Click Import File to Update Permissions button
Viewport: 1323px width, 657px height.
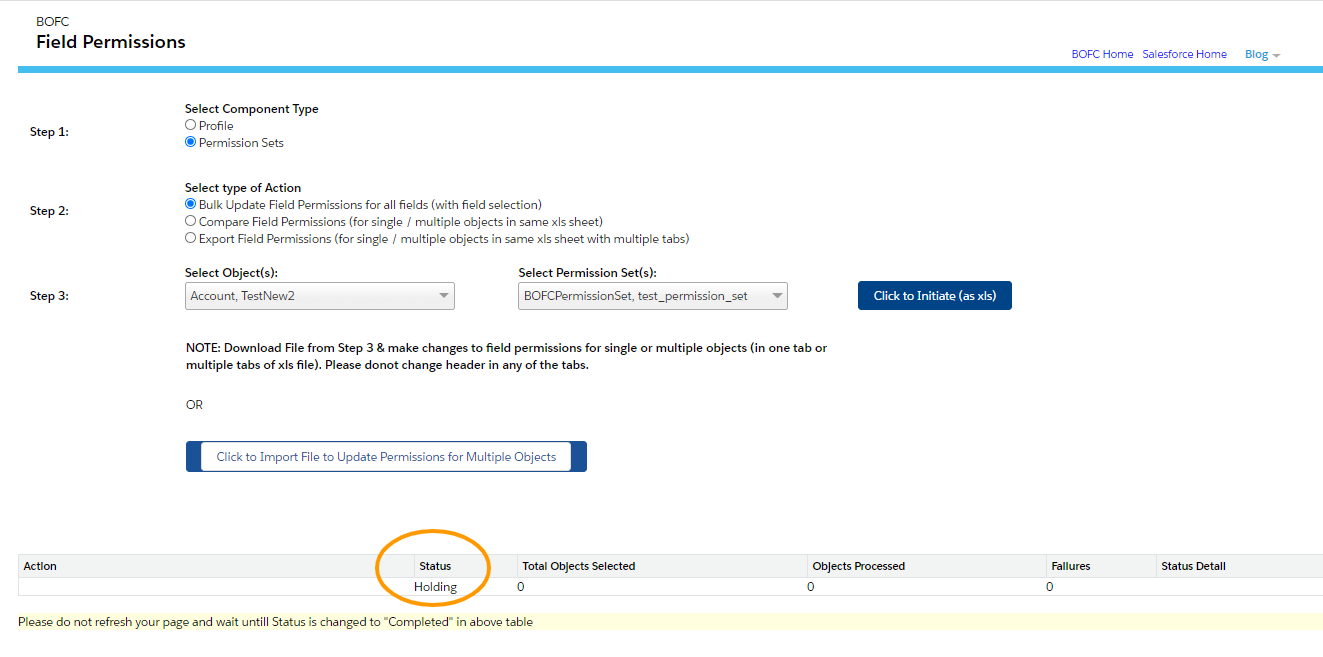(x=386, y=457)
